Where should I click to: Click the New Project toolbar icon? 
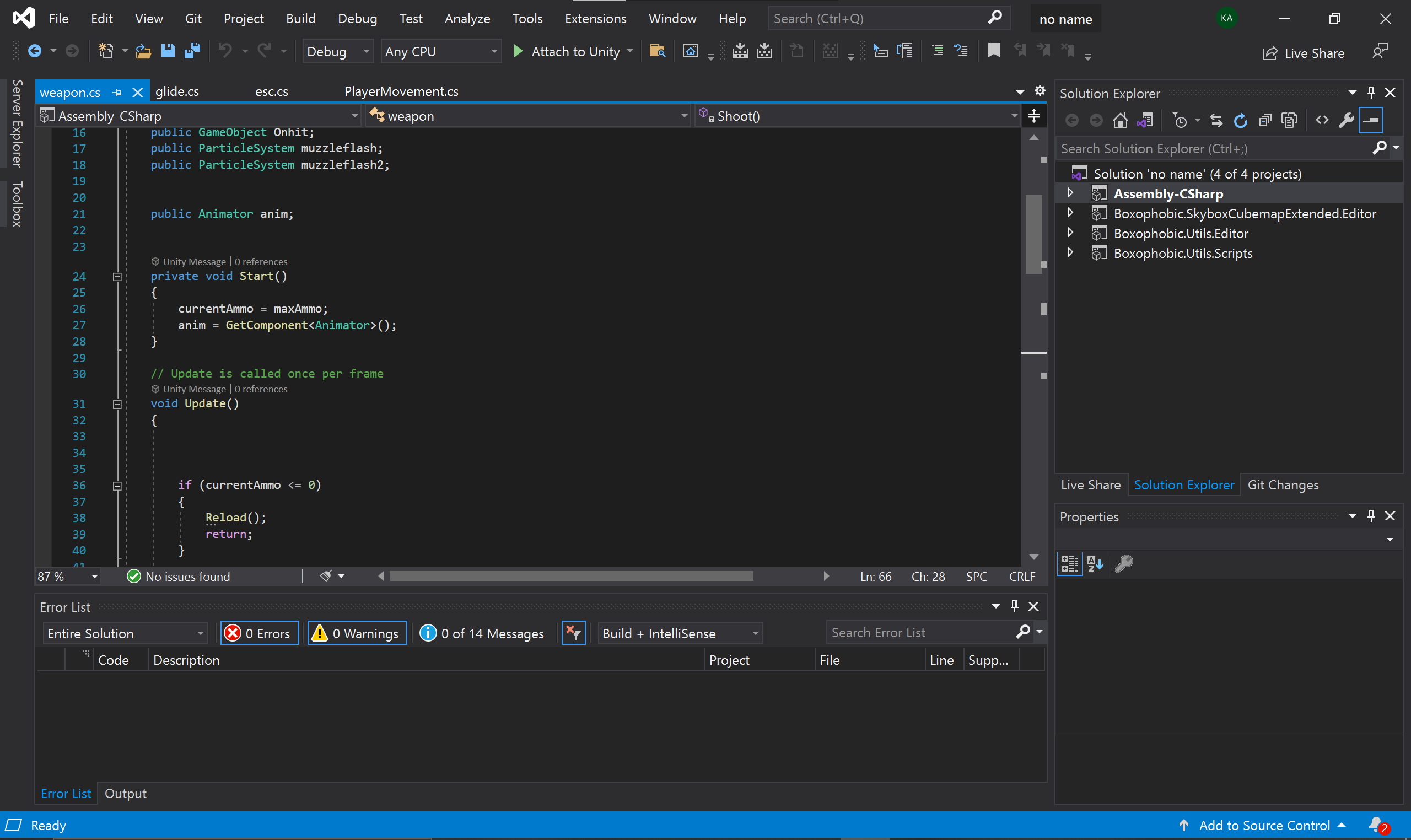[106, 51]
